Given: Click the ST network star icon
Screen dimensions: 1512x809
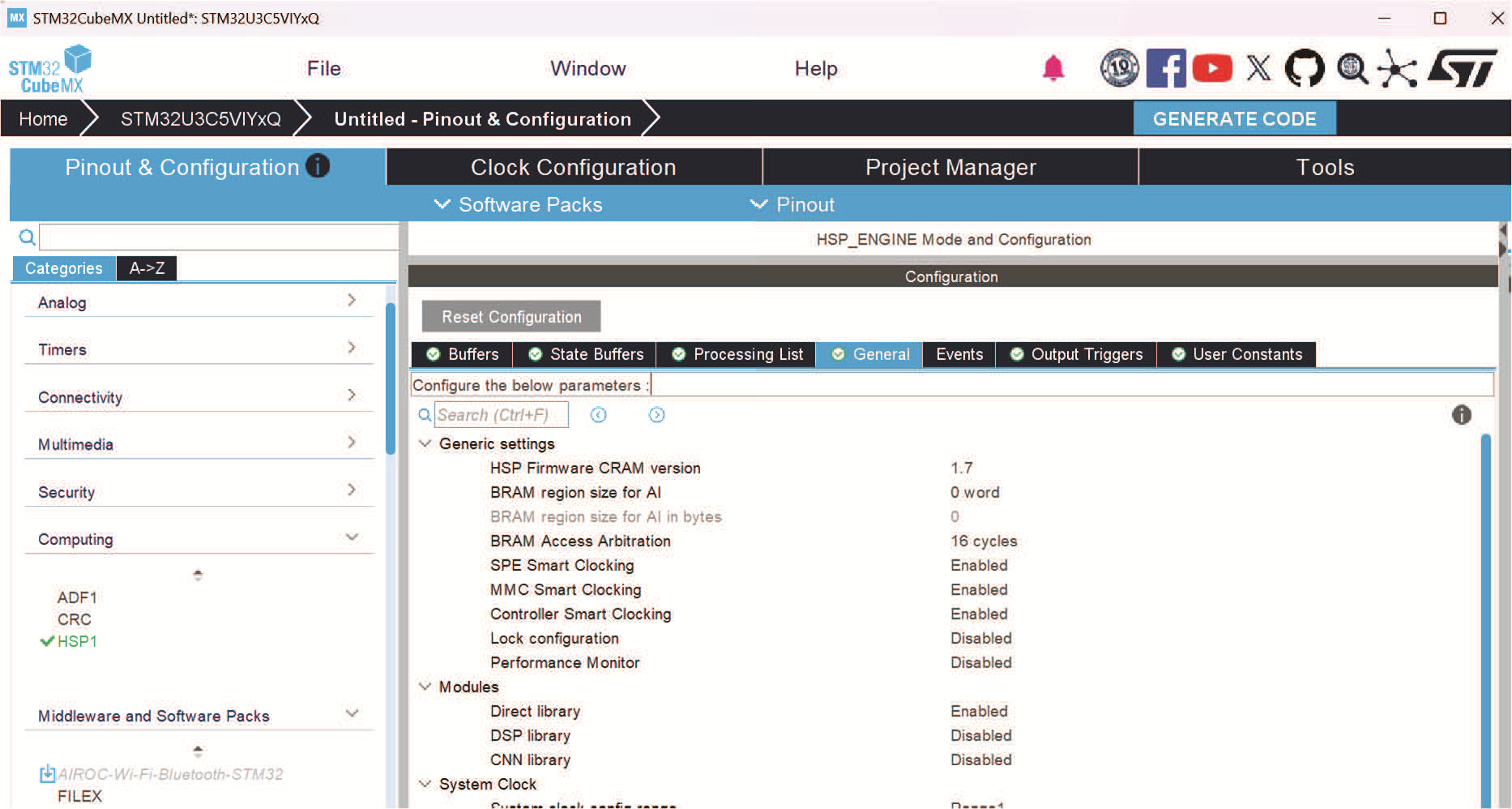Looking at the screenshot, I should [1397, 68].
